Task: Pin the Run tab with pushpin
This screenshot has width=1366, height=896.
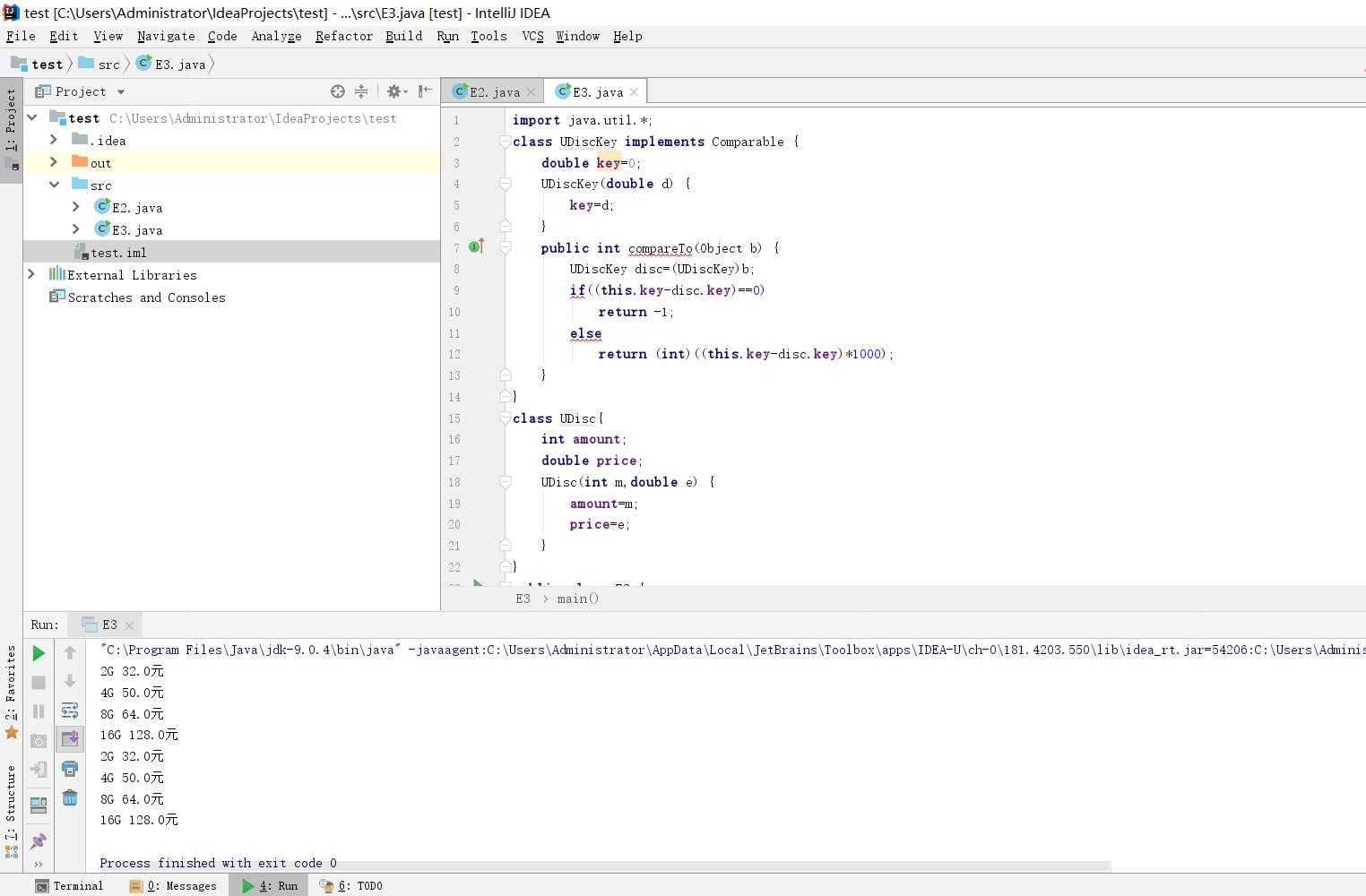Action: pyautogui.click(x=39, y=840)
